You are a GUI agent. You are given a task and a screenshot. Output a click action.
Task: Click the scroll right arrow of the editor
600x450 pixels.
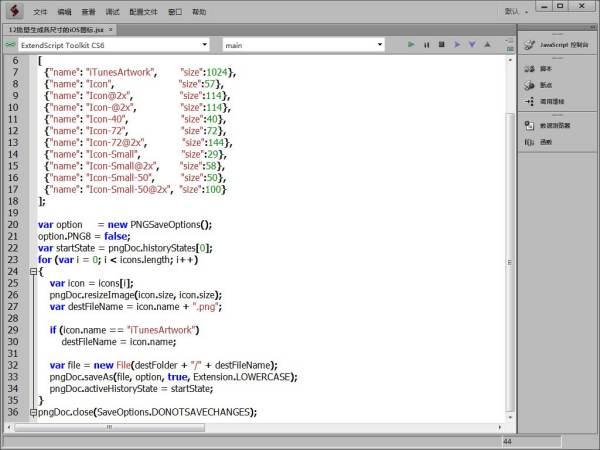click(x=499, y=427)
